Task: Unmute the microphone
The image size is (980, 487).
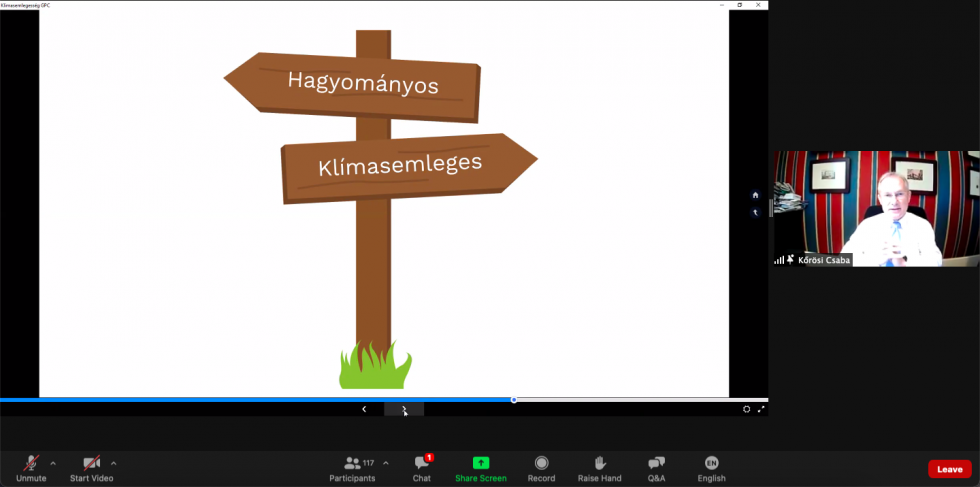Action: (x=31, y=464)
